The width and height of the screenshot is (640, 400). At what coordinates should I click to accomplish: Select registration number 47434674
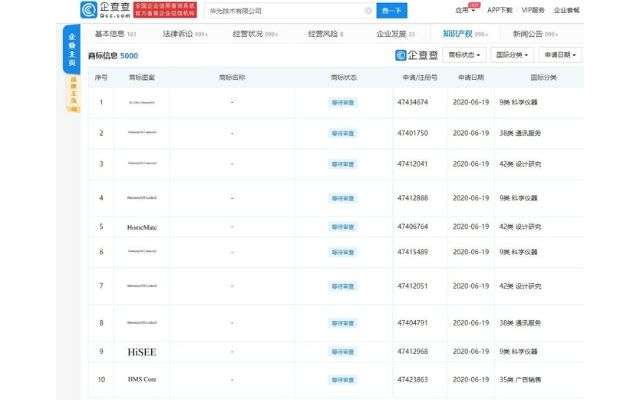(413, 102)
